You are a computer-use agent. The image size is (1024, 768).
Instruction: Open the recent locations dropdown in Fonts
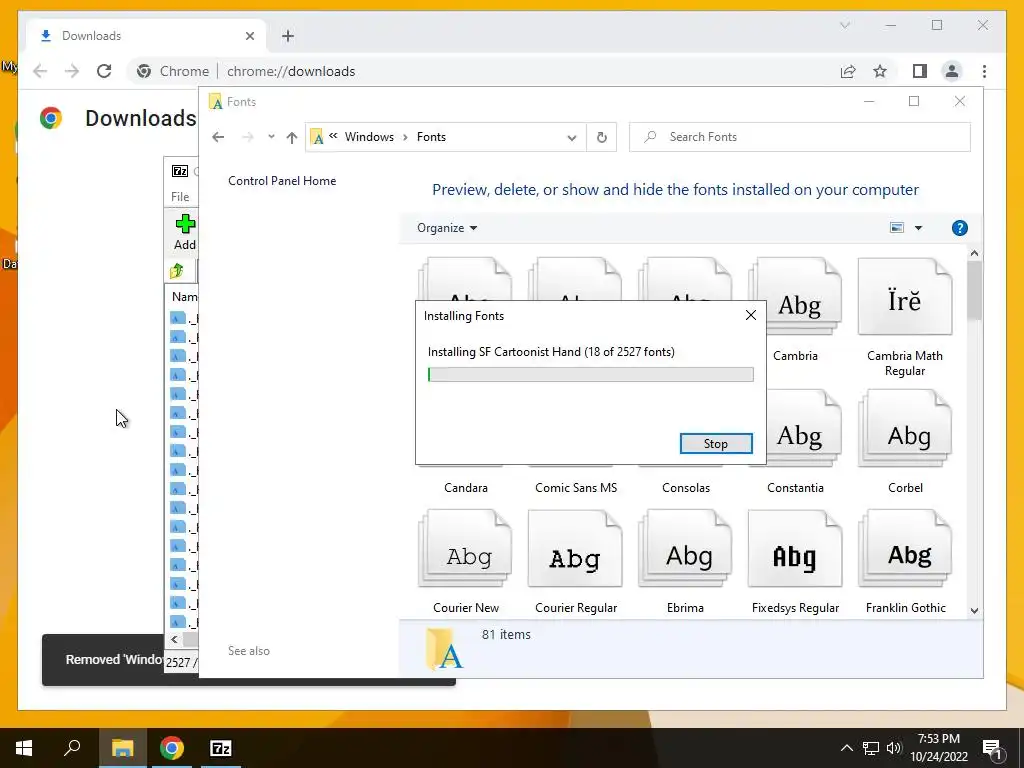[x=271, y=137]
